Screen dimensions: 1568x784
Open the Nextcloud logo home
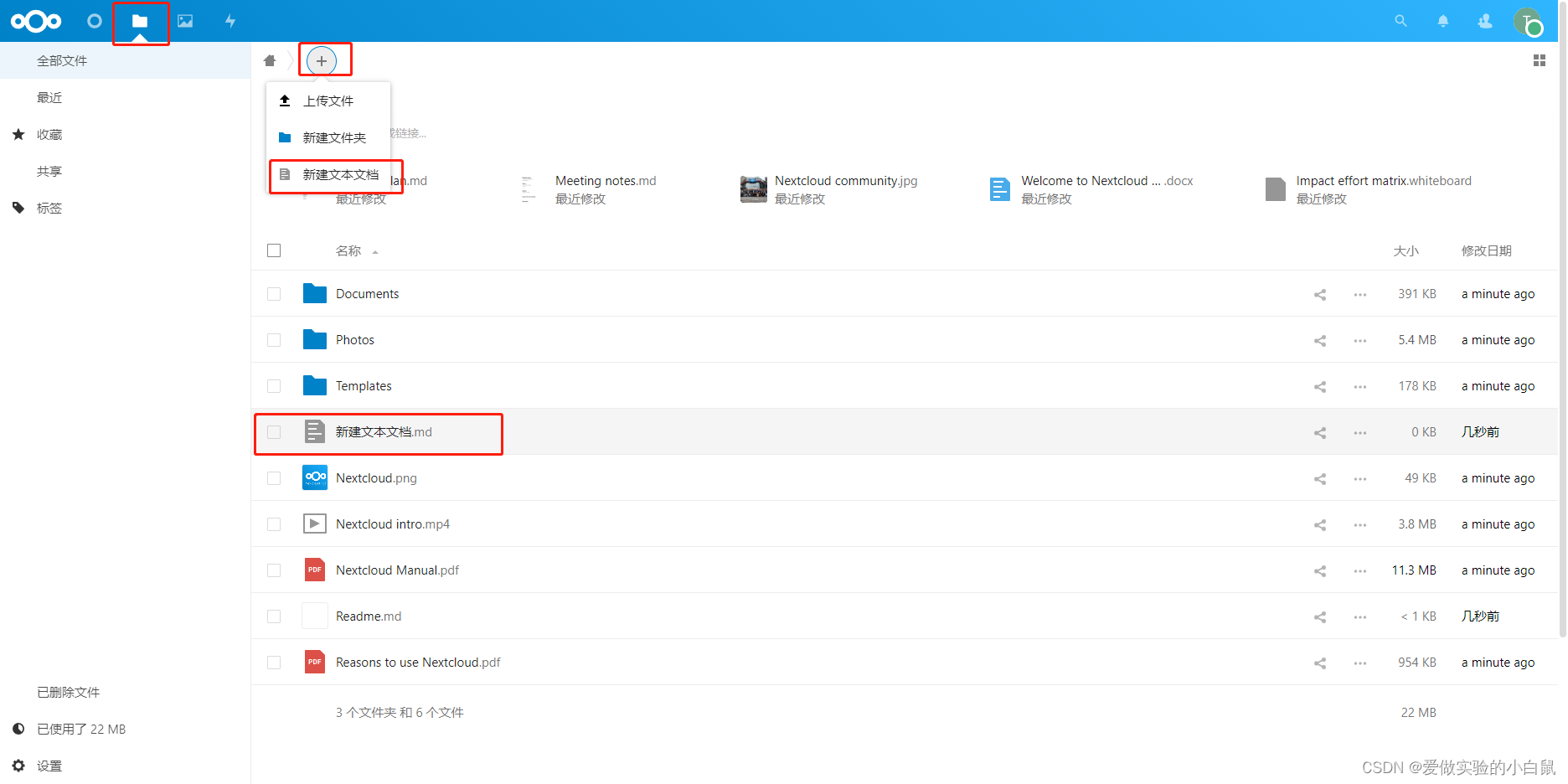pos(36,21)
